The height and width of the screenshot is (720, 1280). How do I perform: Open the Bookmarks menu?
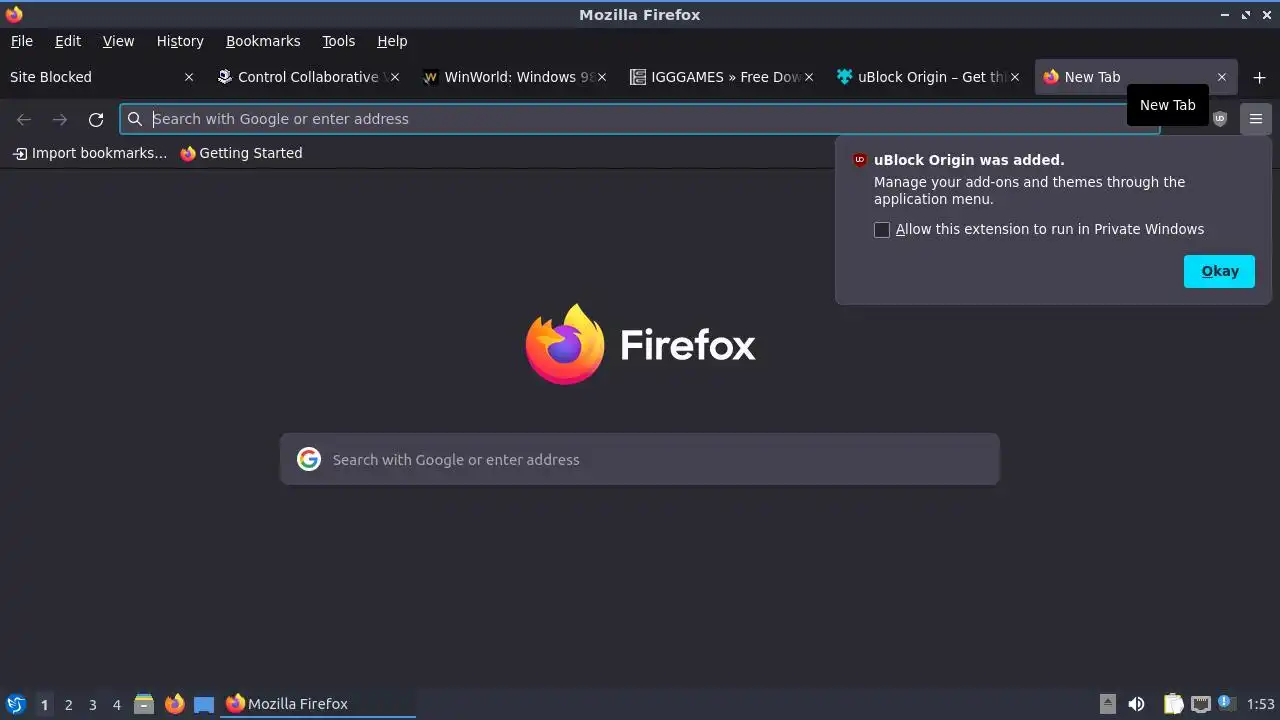coord(263,41)
